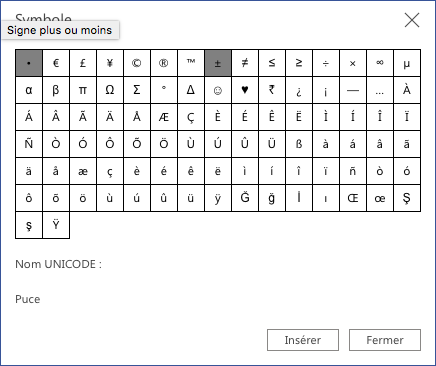Viewport: 436px width, 366px height.
Task: Select the capital Ç cedilla character
Action: (x=191, y=117)
